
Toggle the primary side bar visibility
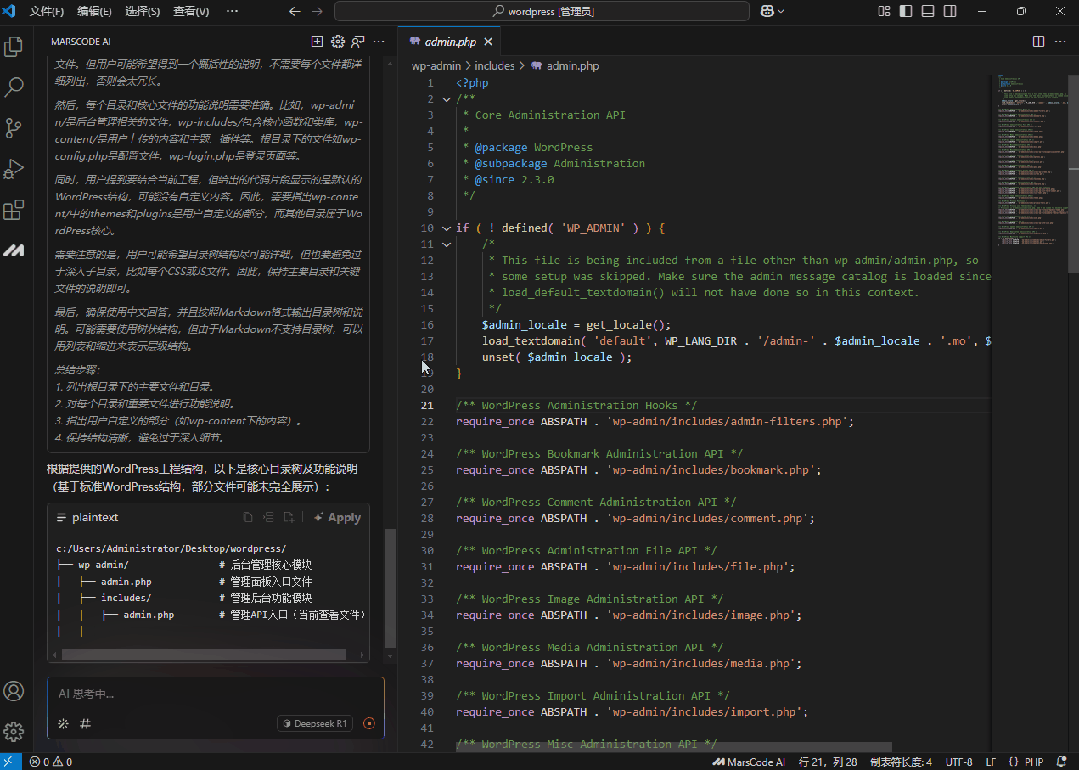tap(906, 11)
